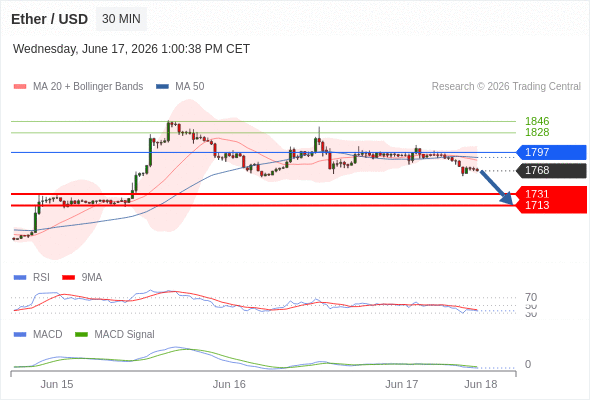Click the Jun 15 date axis label
Screen dimensions: 590x400
point(57,384)
